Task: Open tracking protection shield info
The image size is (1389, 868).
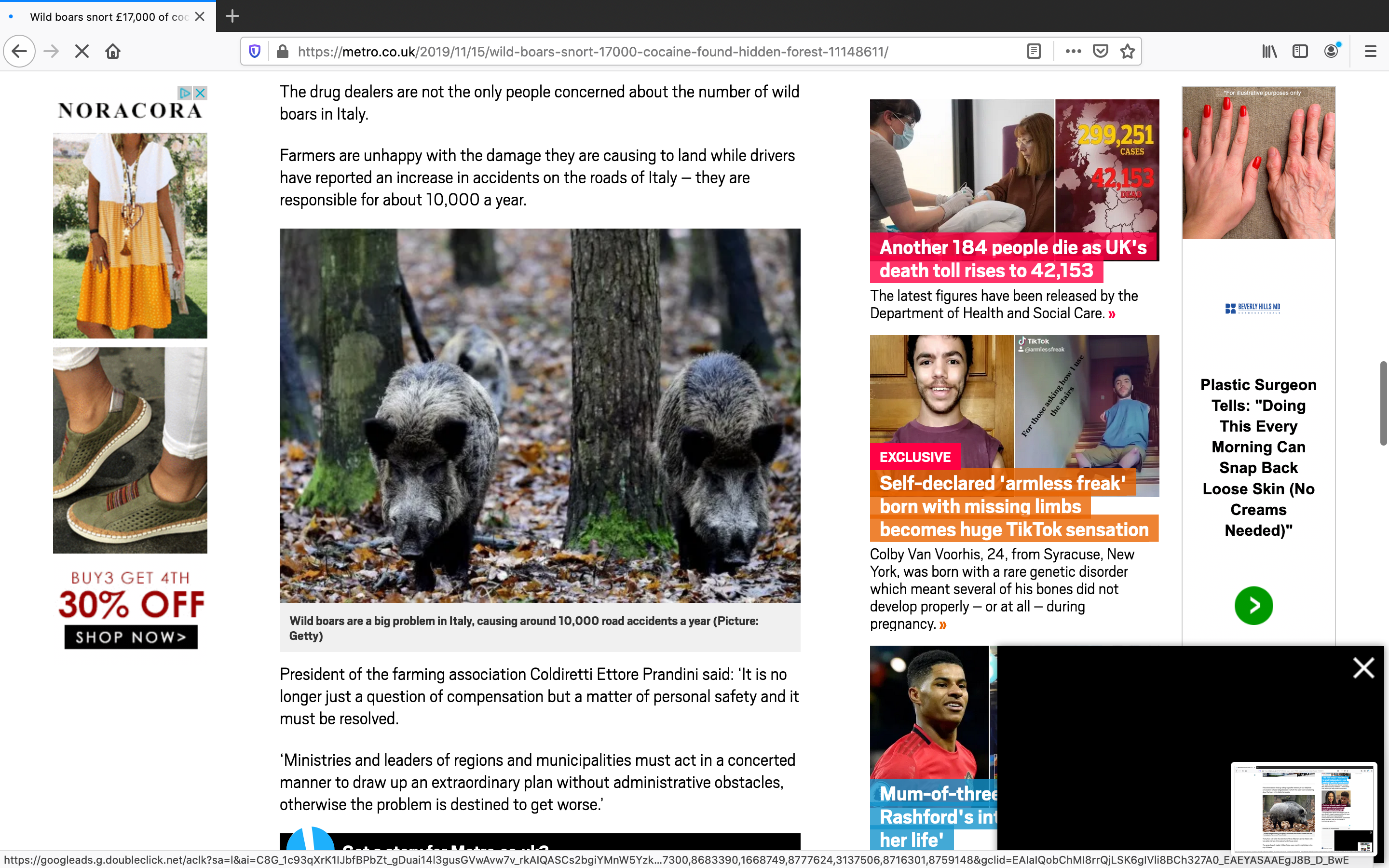Action: 255,52
